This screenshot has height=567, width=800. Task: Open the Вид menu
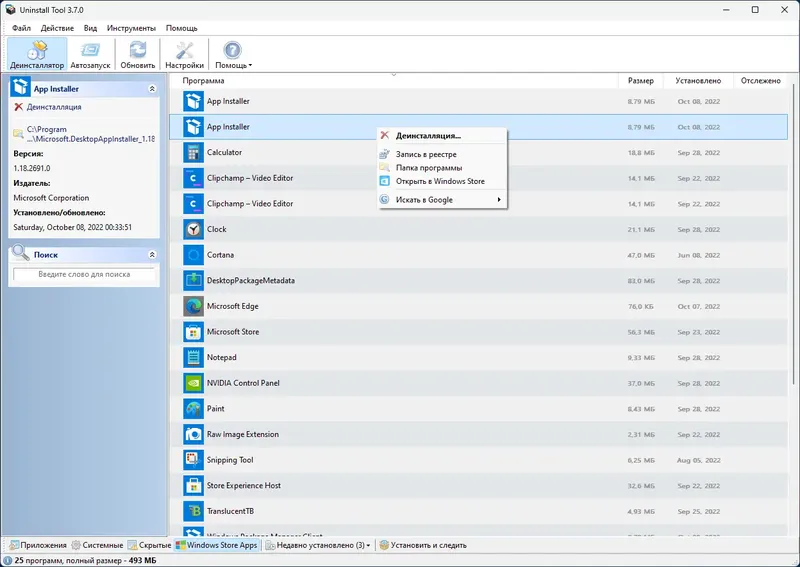[x=90, y=28]
